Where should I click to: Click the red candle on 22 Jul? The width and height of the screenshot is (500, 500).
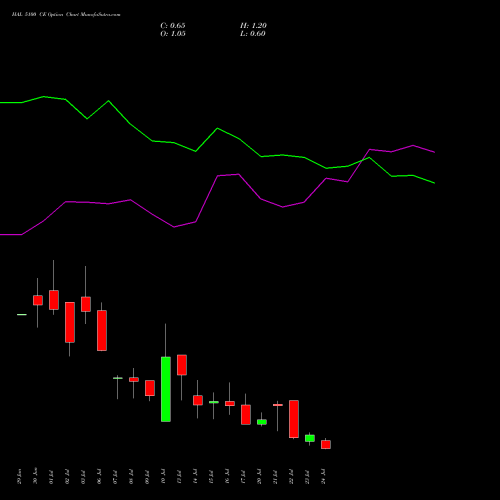pos(294,419)
